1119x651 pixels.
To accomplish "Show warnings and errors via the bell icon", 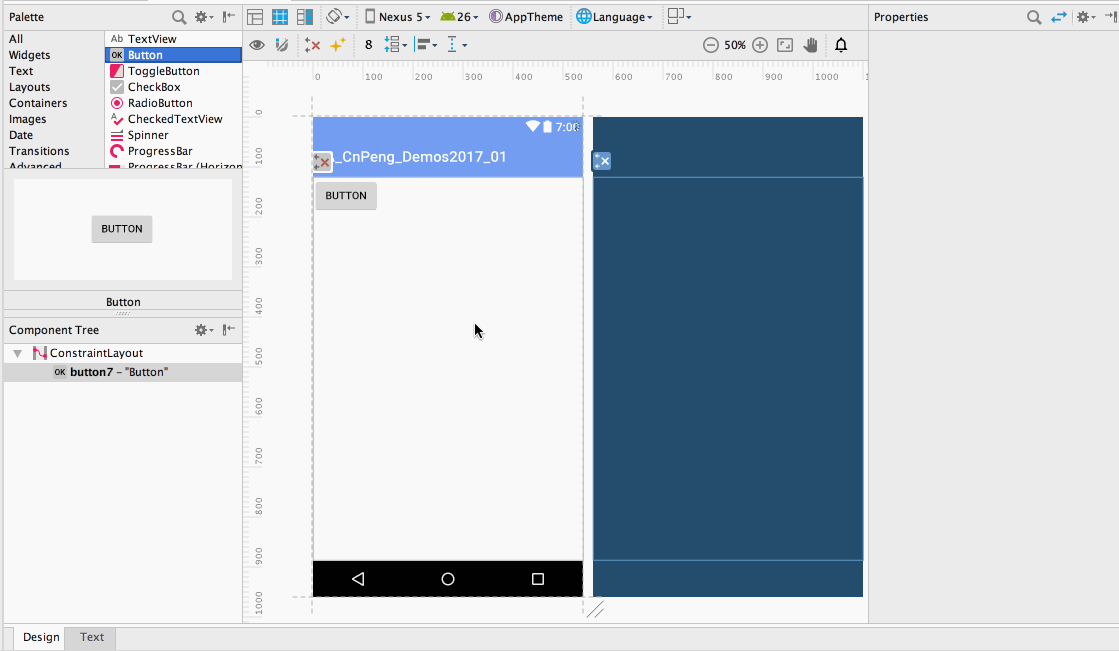I will point(841,45).
